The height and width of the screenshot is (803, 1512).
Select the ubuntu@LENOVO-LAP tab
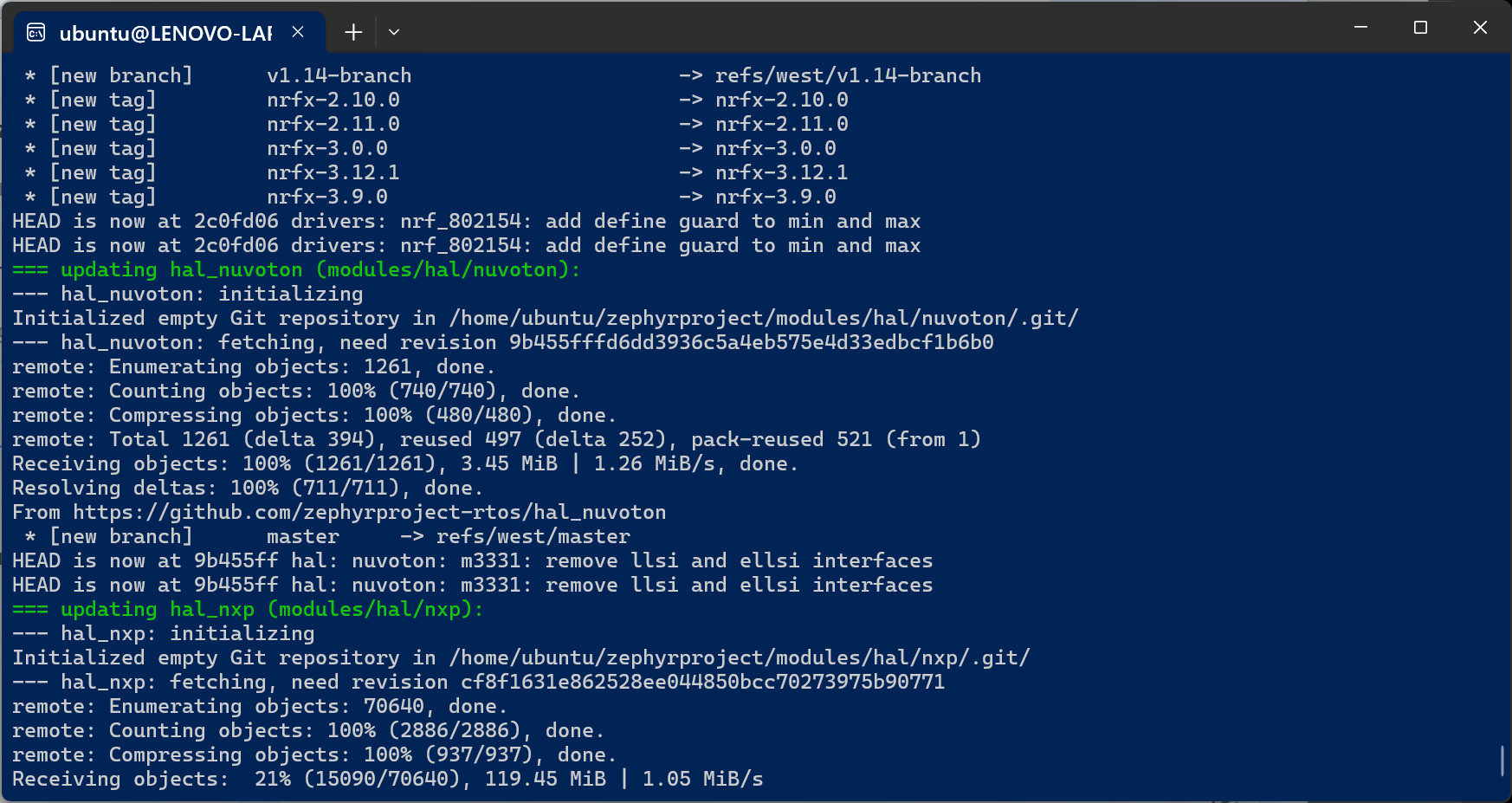[x=165, y=33]
